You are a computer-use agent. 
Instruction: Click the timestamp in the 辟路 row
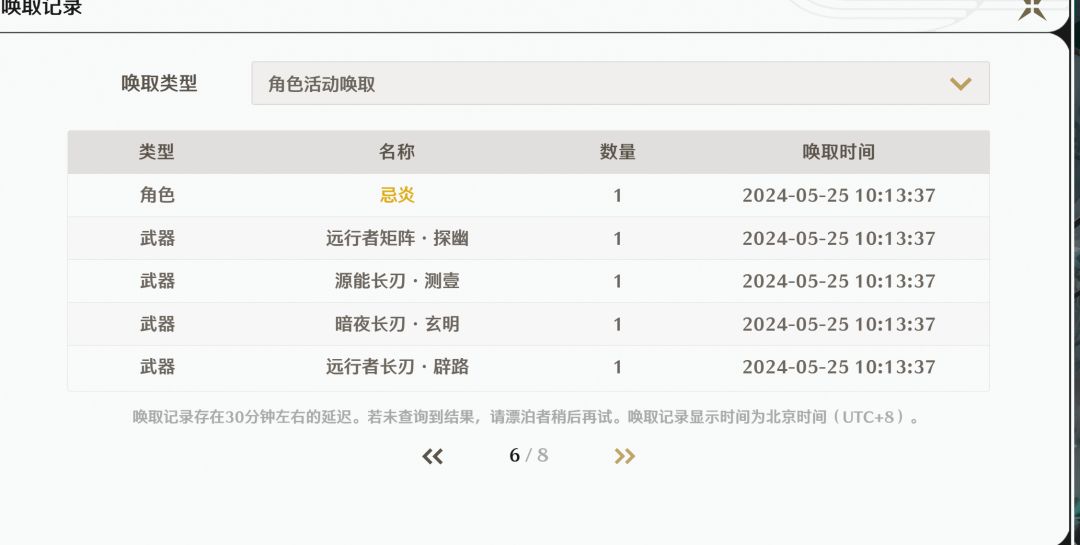(x=838, y=367)
